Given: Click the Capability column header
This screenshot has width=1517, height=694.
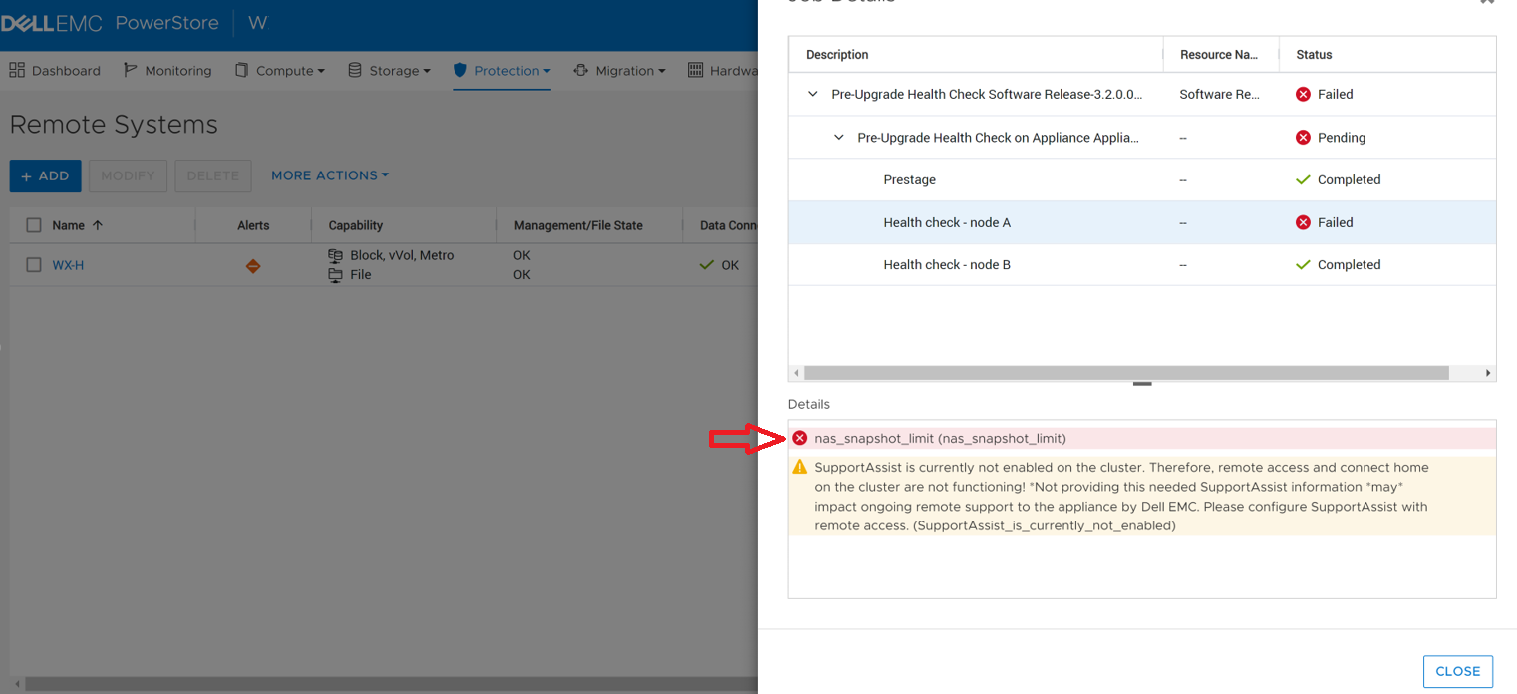Looking at the screenshot, I should (x=356, y=225).
